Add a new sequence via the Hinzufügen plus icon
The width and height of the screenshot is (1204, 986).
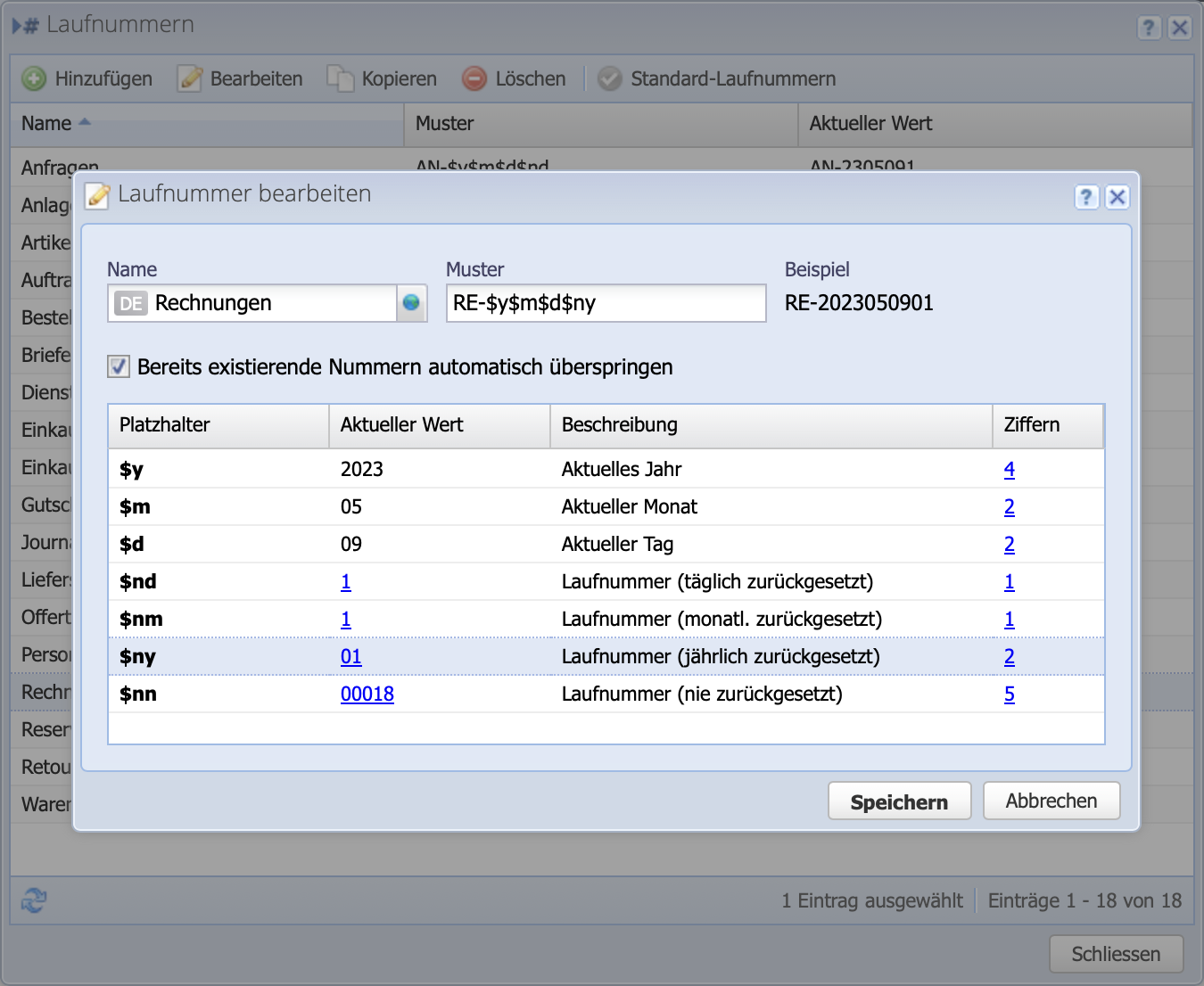pyautogui.click(x=33, y=78)
